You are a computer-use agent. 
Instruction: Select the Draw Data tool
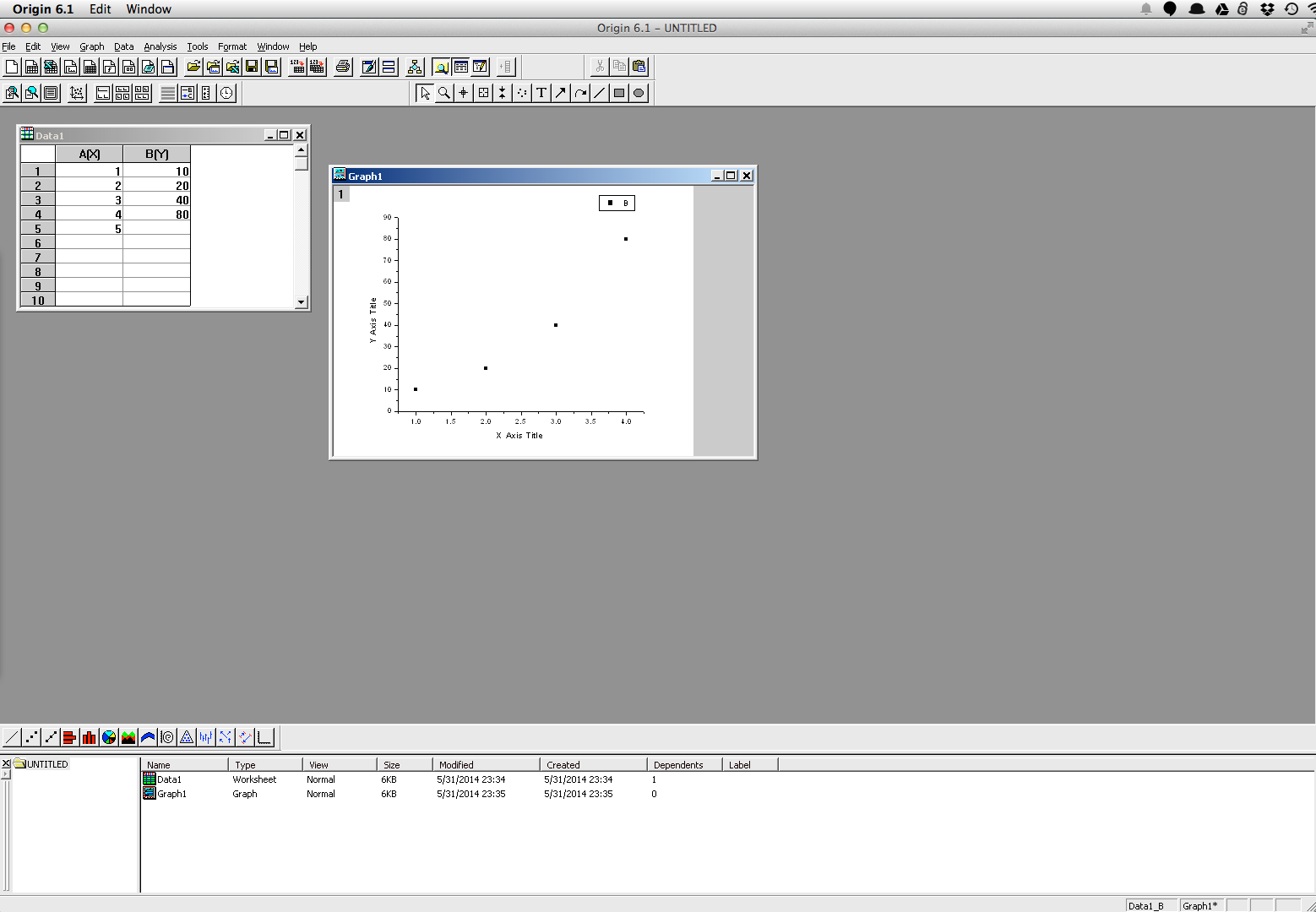pyautogui.click(x=521, y=93)
